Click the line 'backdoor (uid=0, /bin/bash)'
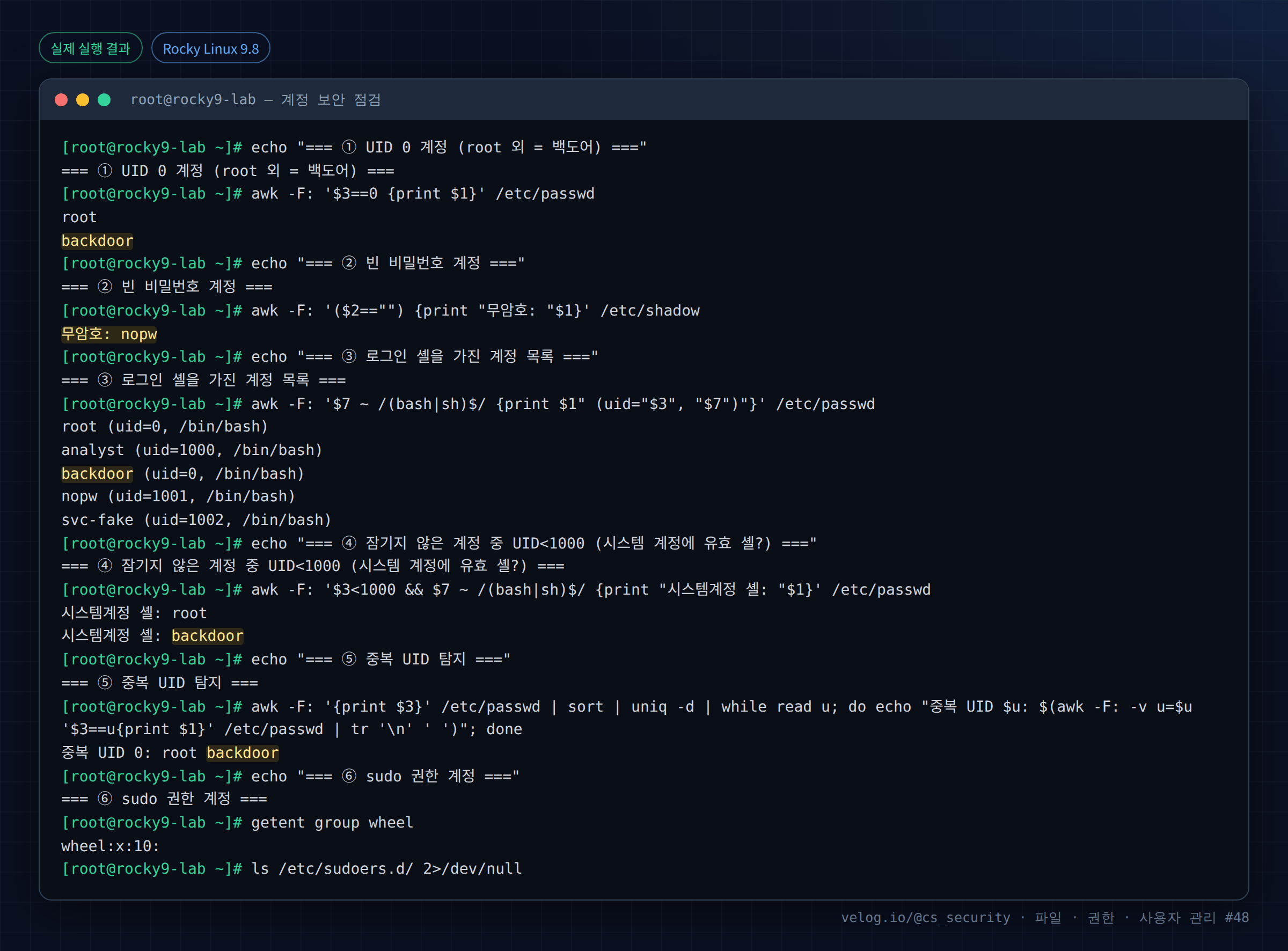The height and width of the screenshot is (951, 1288). point(182,474)
